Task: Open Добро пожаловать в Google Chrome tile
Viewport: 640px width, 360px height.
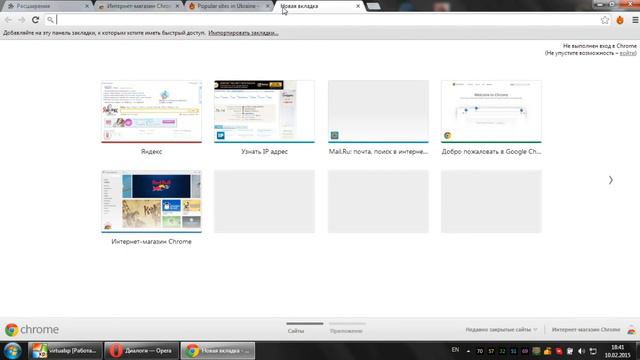Action: 491,111
